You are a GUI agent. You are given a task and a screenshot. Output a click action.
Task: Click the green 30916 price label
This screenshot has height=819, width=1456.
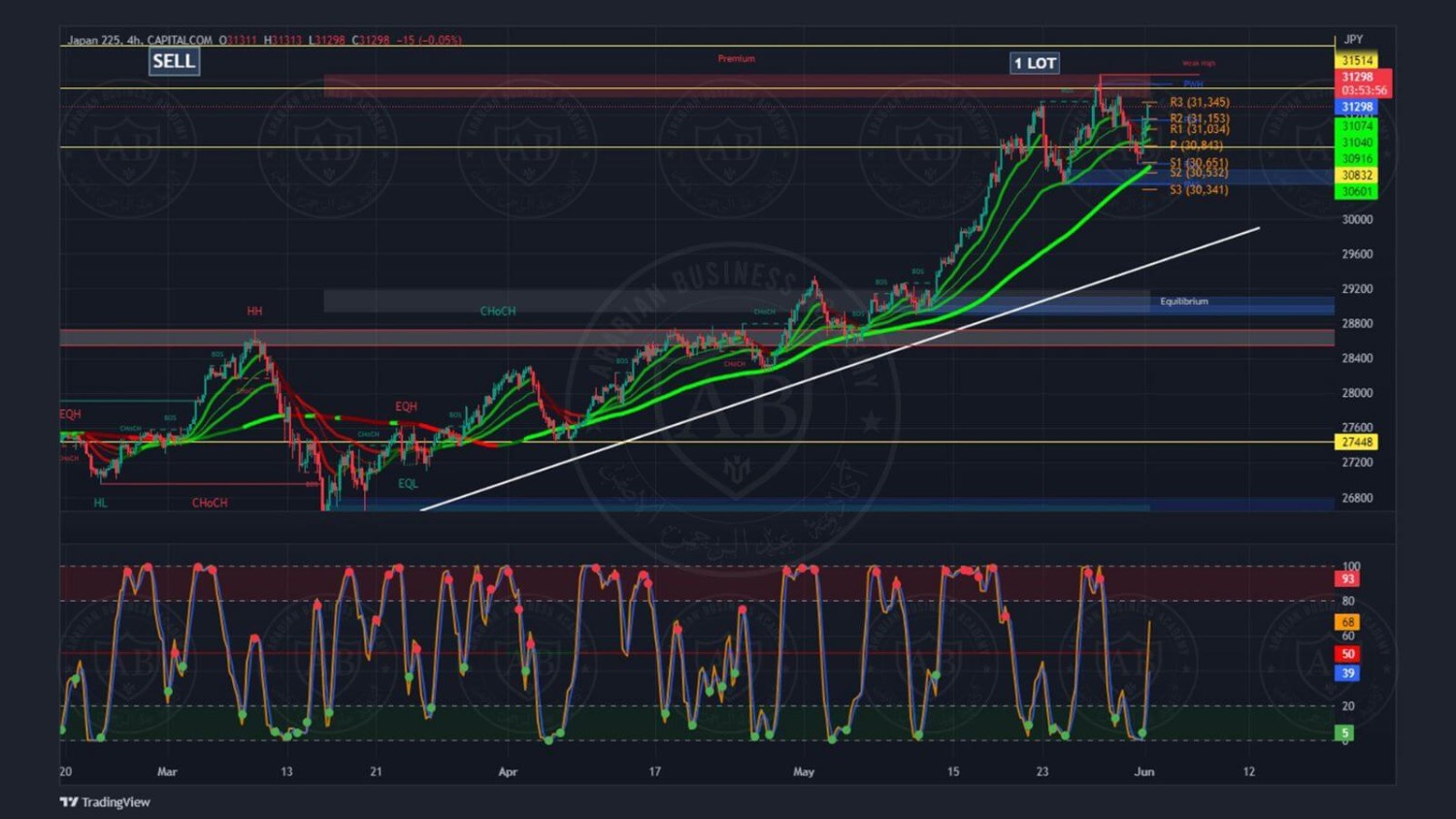click(1357, 159)
